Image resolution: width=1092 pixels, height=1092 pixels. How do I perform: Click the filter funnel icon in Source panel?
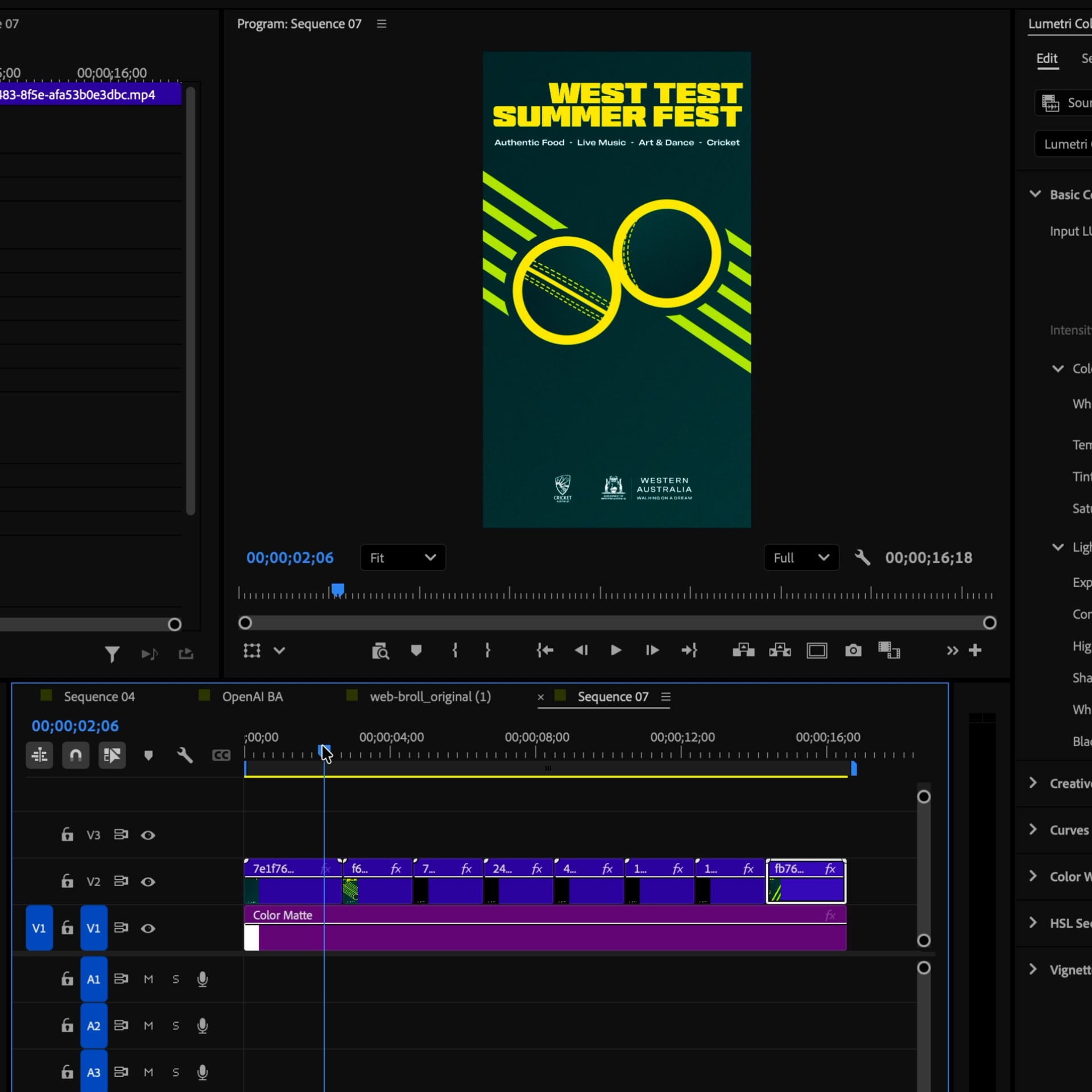click(112, 654)
